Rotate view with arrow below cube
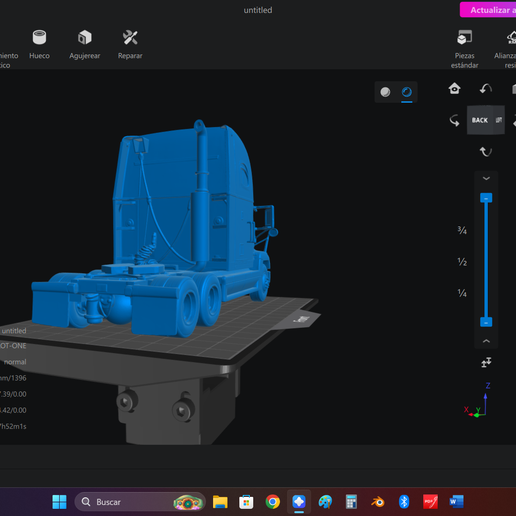 (486, 152)
